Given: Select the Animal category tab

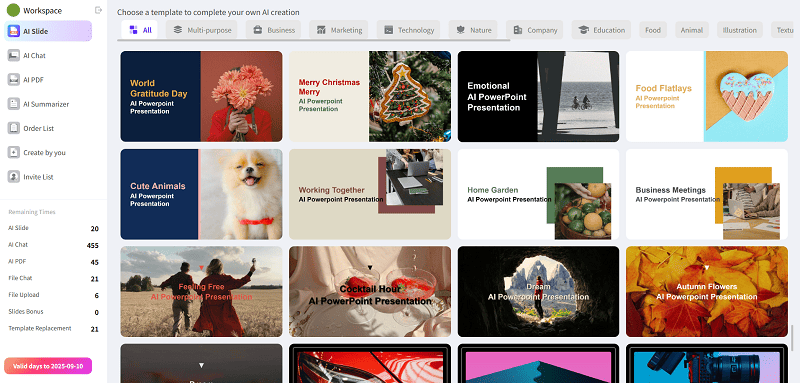Looking at the screenshot, I should [691, 30].
